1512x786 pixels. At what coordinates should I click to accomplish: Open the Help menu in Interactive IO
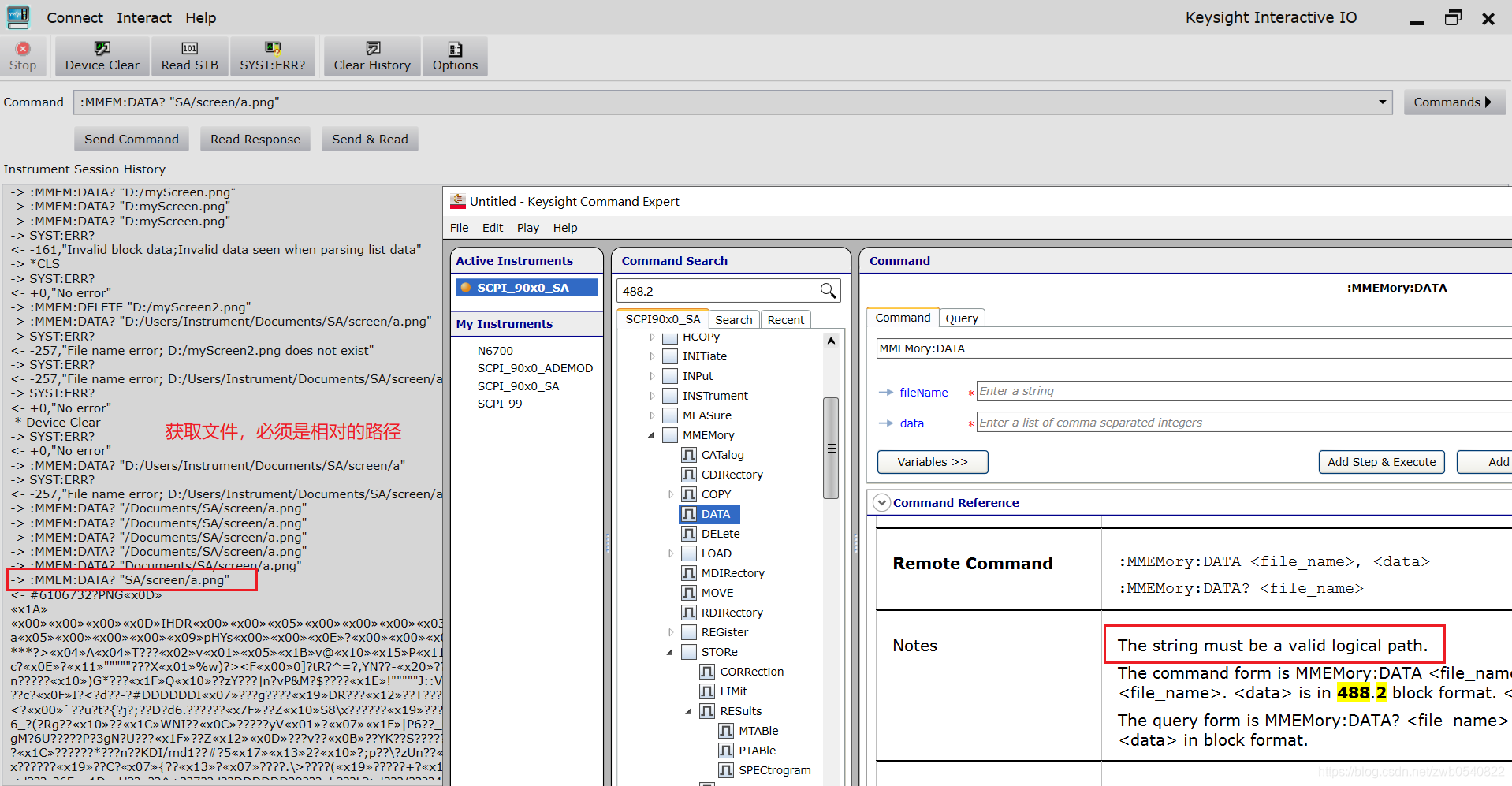(x=201, y=17)
